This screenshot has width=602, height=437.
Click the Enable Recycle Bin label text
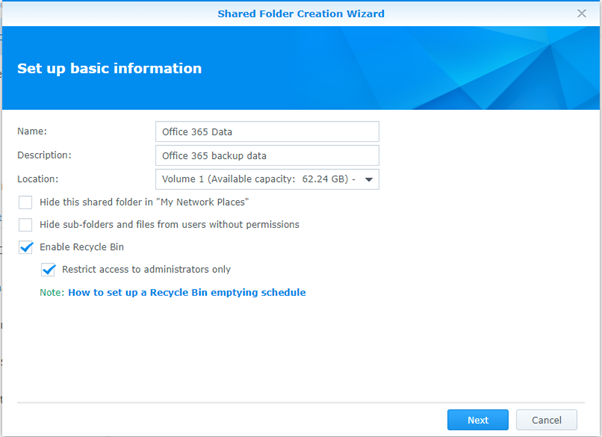pyautogui.click(x=82, y=247)
